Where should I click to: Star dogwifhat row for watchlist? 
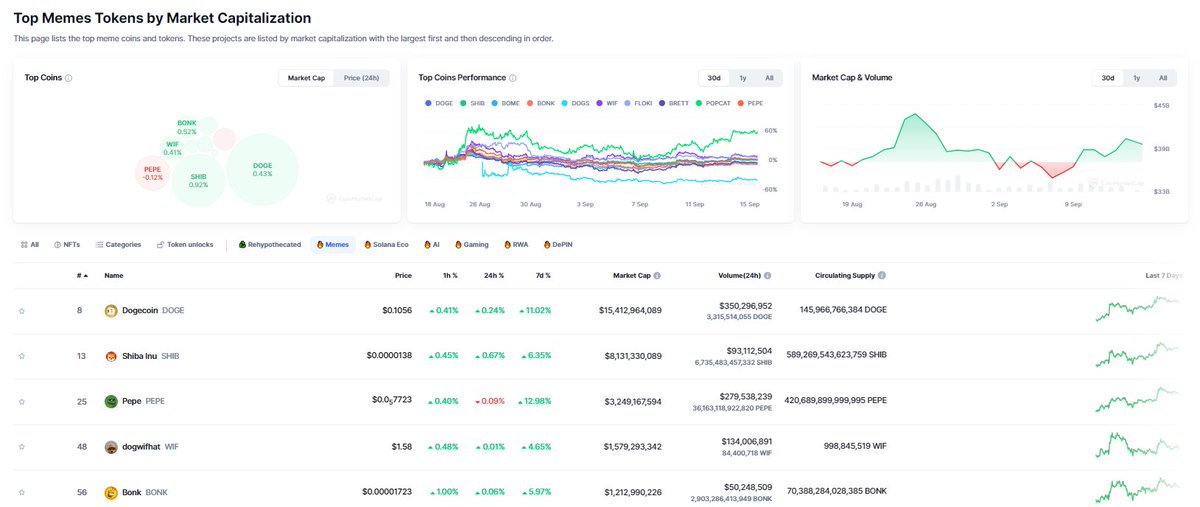pos(21,448)
